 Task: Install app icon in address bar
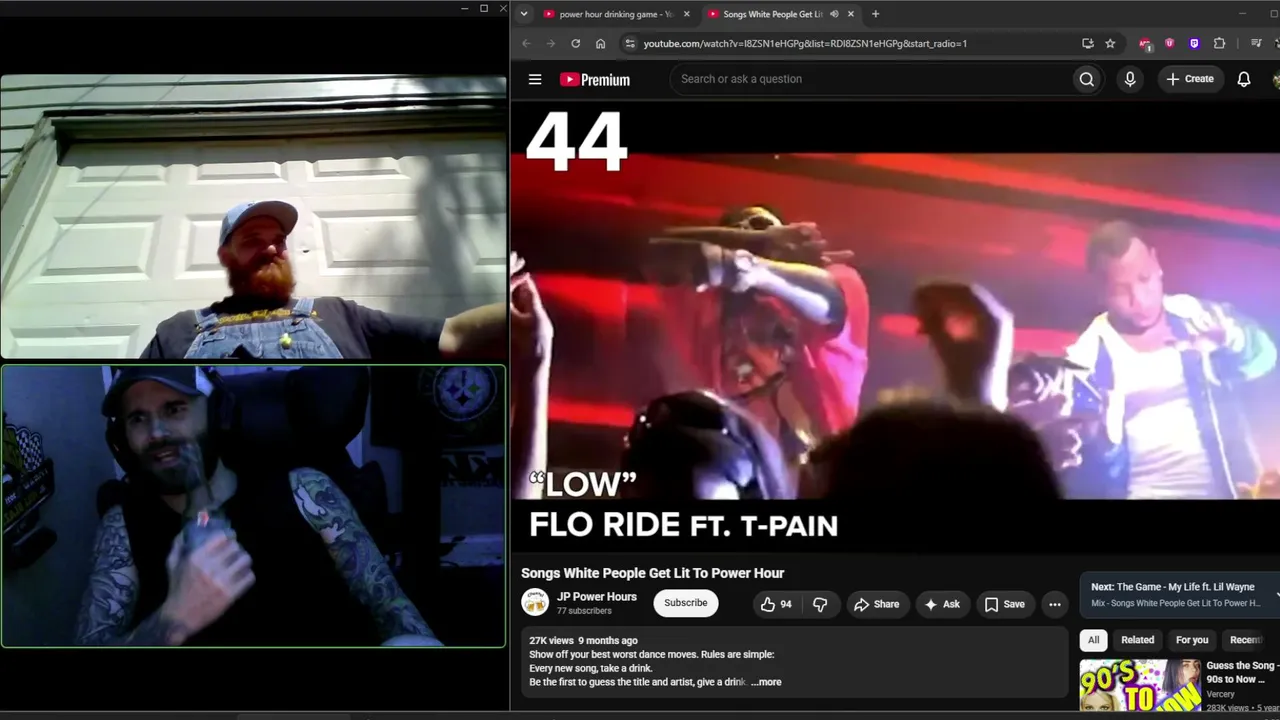(x=1087, y=43)
